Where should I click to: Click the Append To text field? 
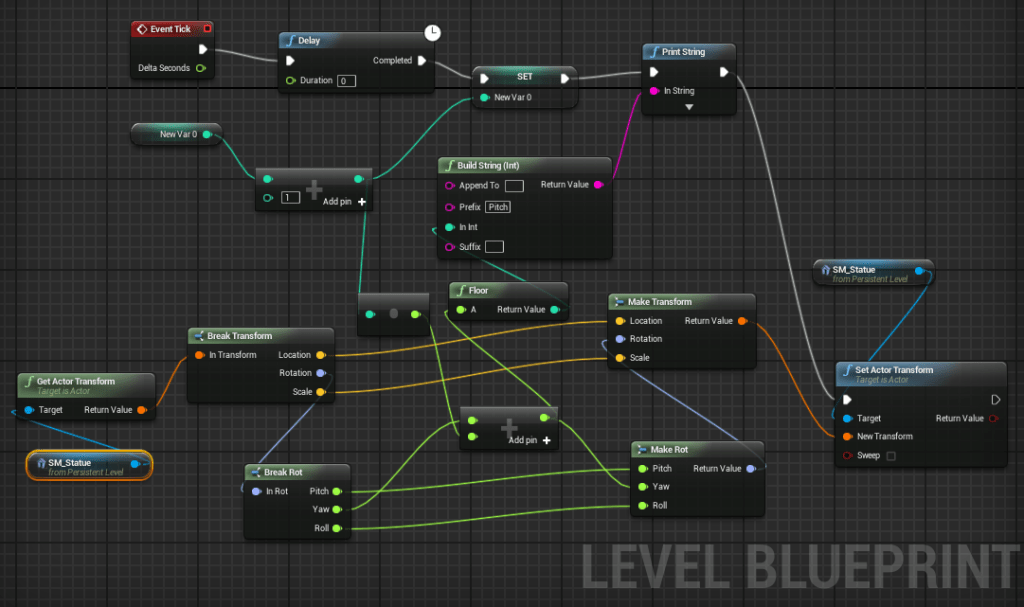pyautogui.click(x=514, y=186)
